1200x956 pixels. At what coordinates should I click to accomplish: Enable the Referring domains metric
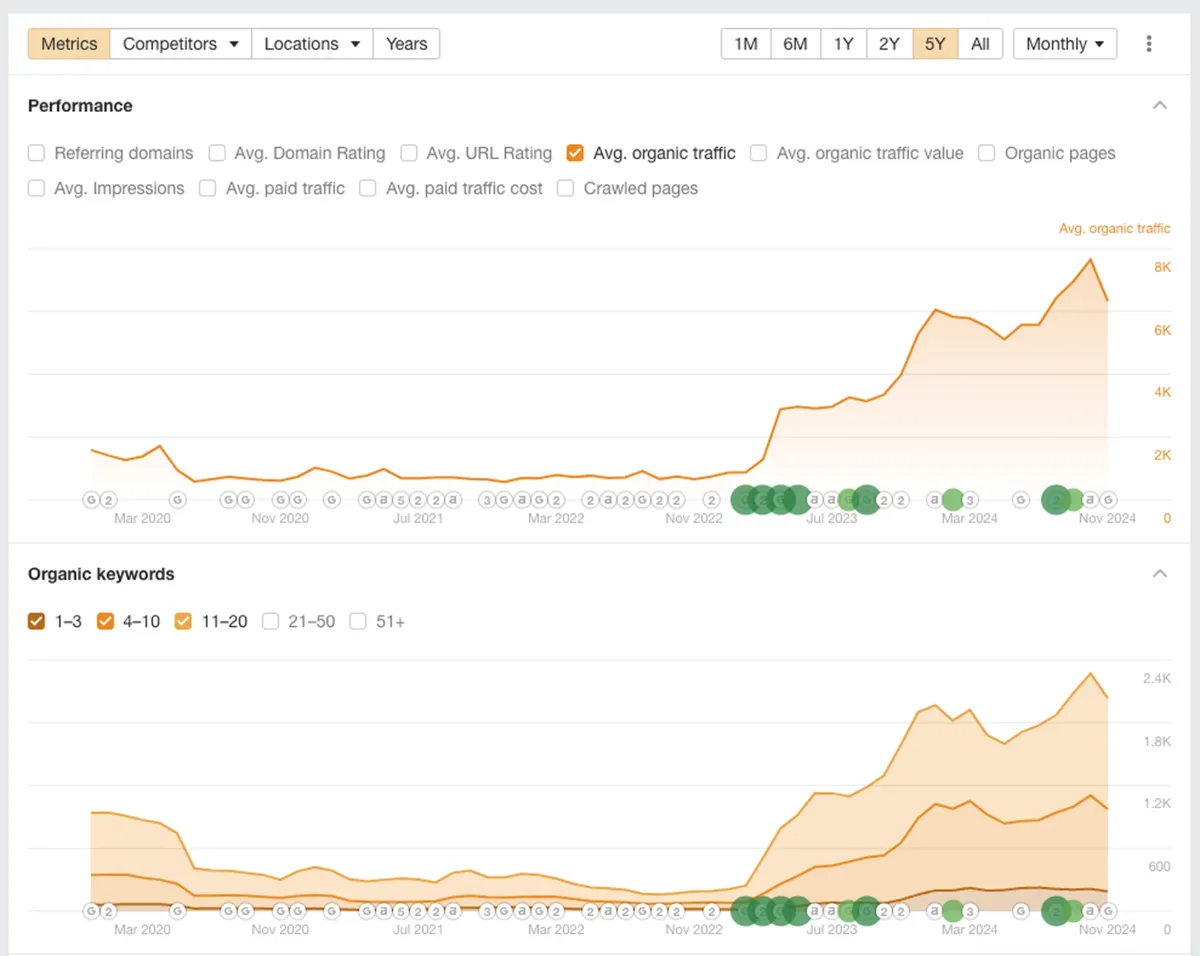(x=37, y=153)
